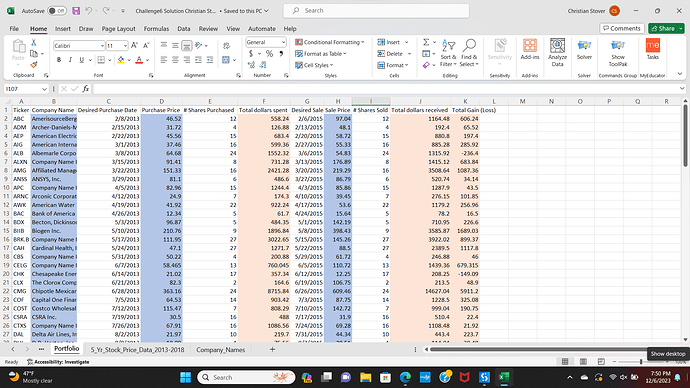690x388 pixels.
Task: Click the Comma Style icon
Action: pos(281,54)
